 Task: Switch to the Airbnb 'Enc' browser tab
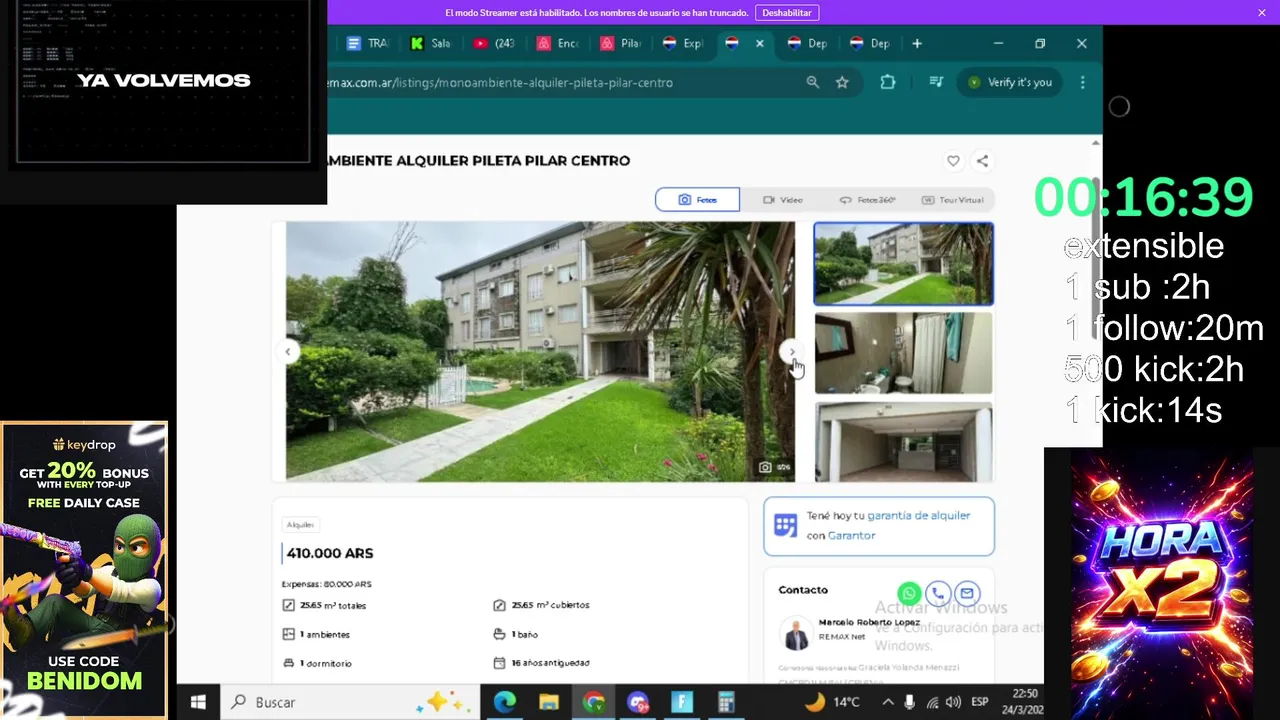point(557,43)
